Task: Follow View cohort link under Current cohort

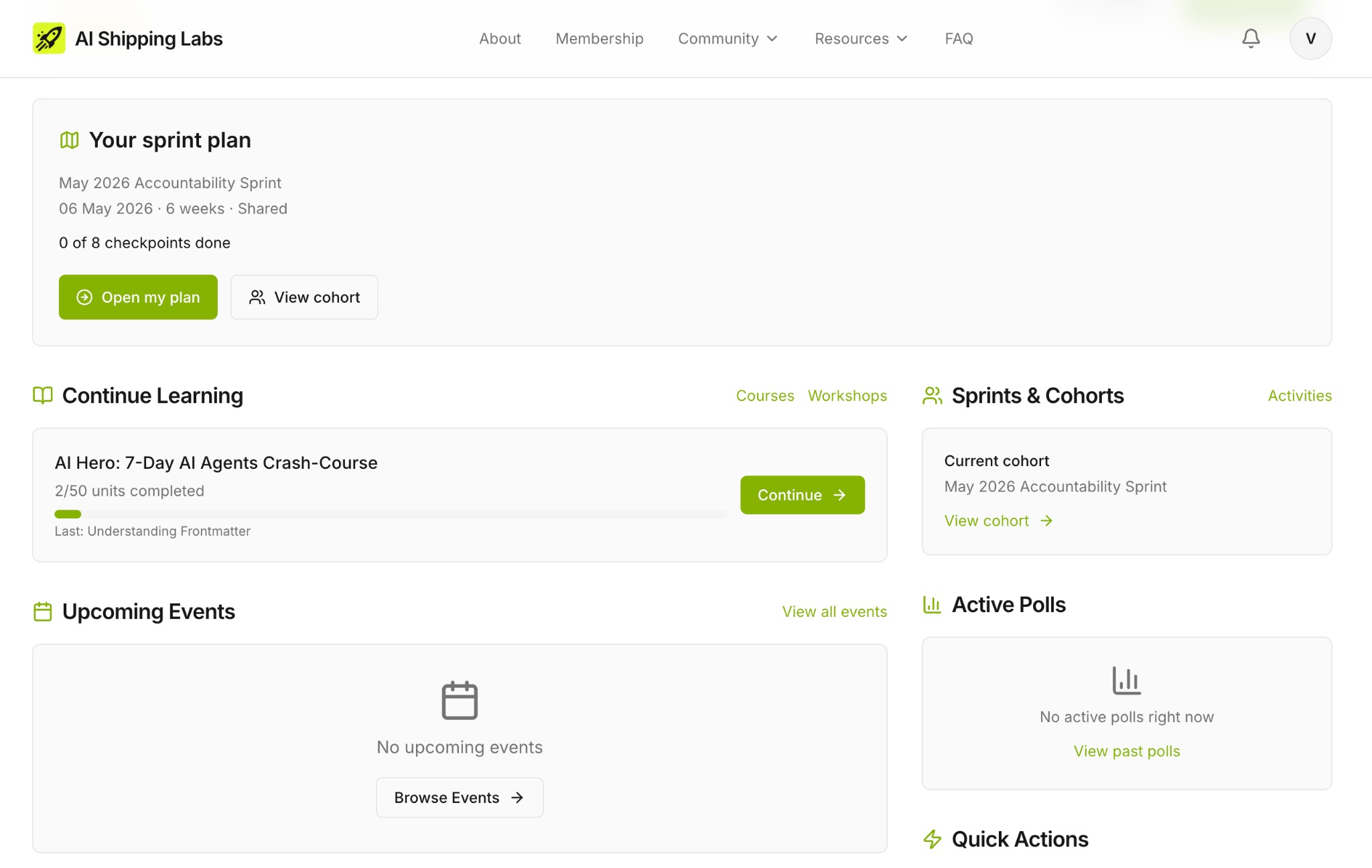Action: coord(998,520)
